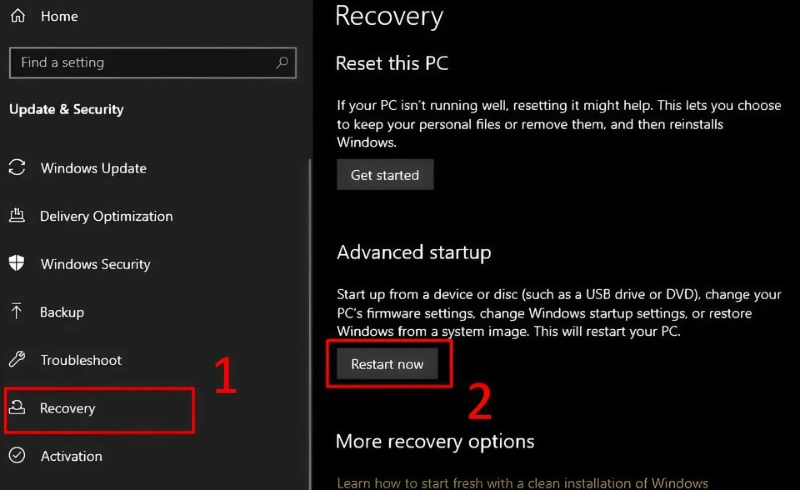
Task: Click the Home house icon
Action: pos(18,16)
